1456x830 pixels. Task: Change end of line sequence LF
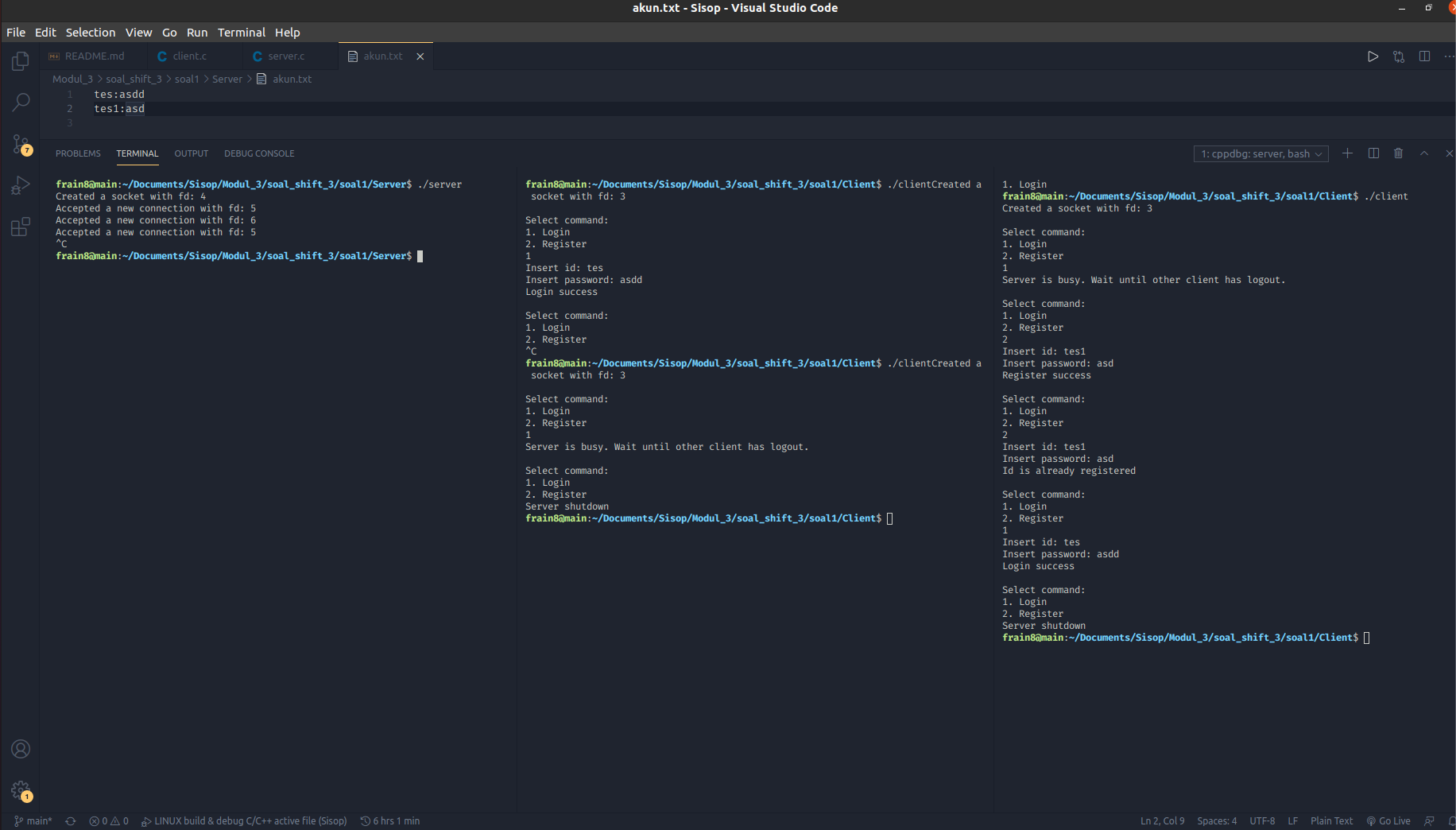[1293, 821]
